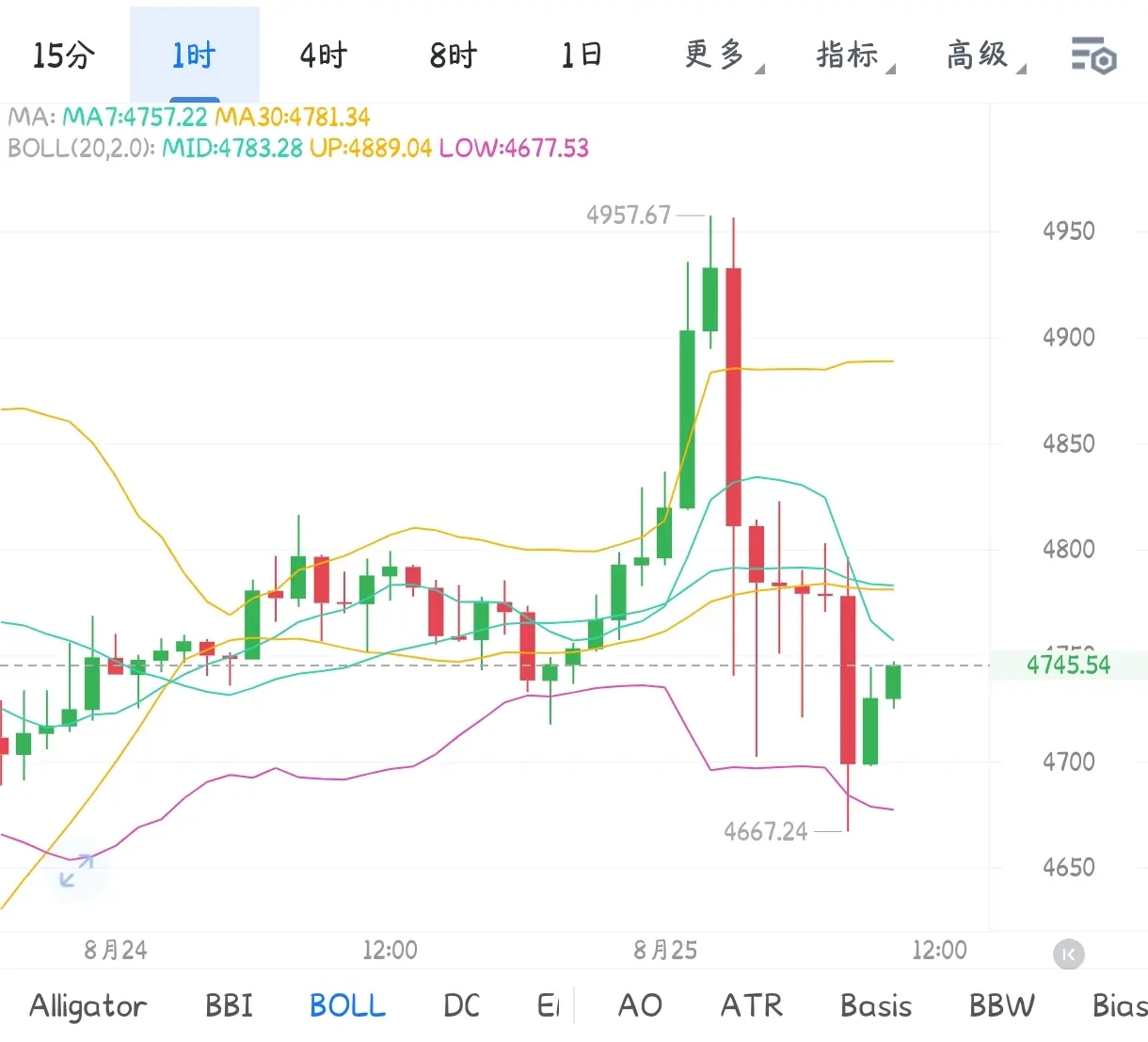Open the 指标 indicators dropdown
Viewport: 1148px width, 1042px height.
(854, 56)
